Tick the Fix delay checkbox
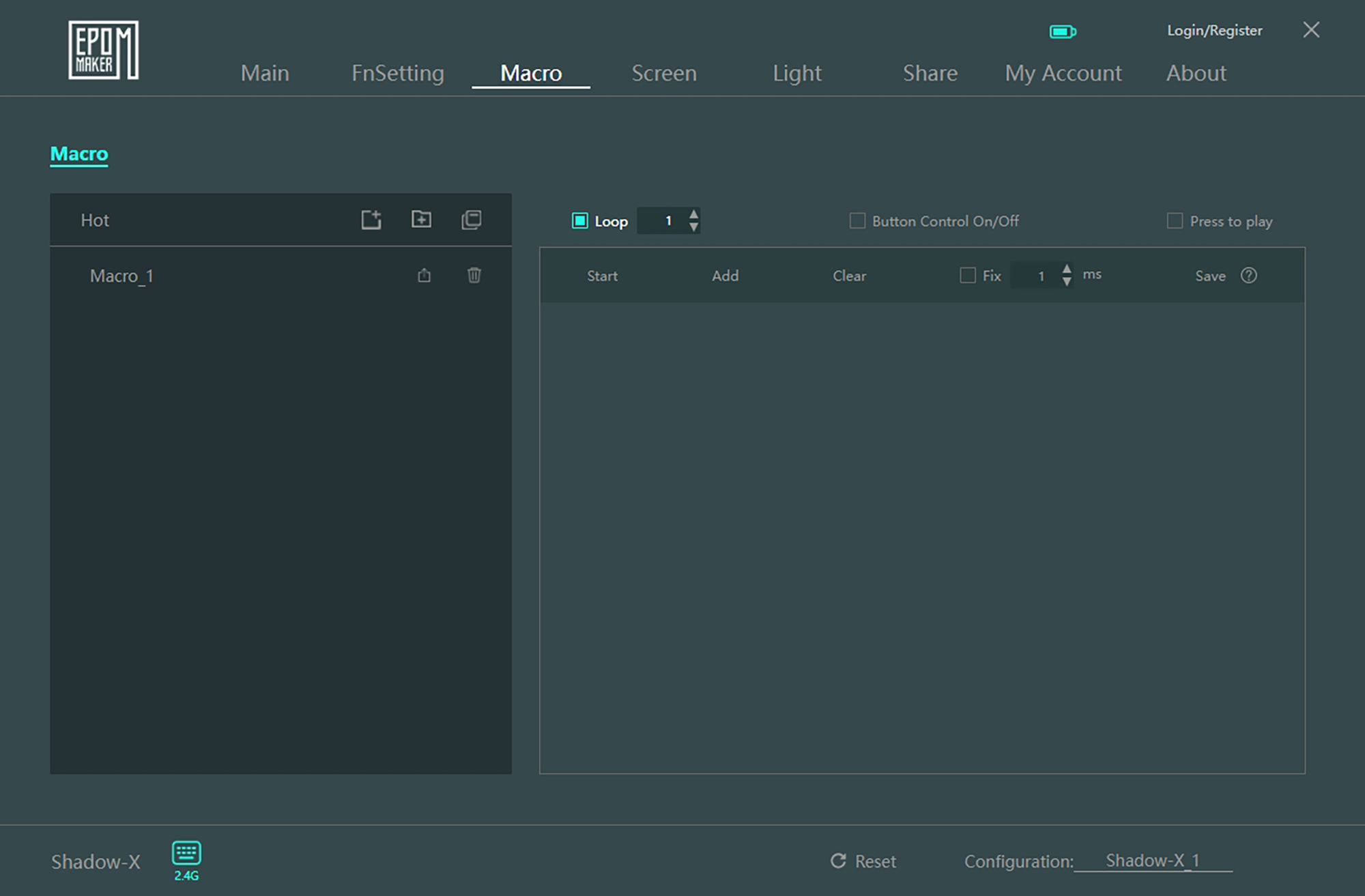 (967, 275)
